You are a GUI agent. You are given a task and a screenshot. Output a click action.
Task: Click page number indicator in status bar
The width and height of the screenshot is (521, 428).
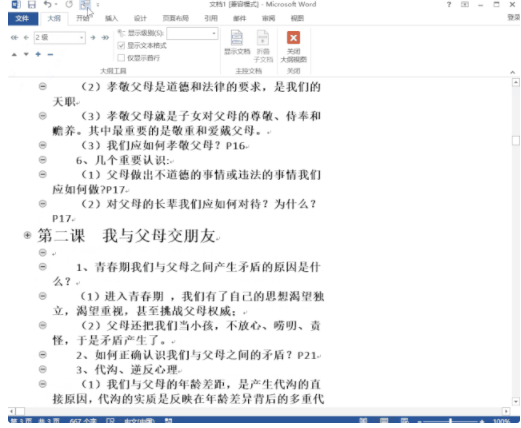coord(35,422)
